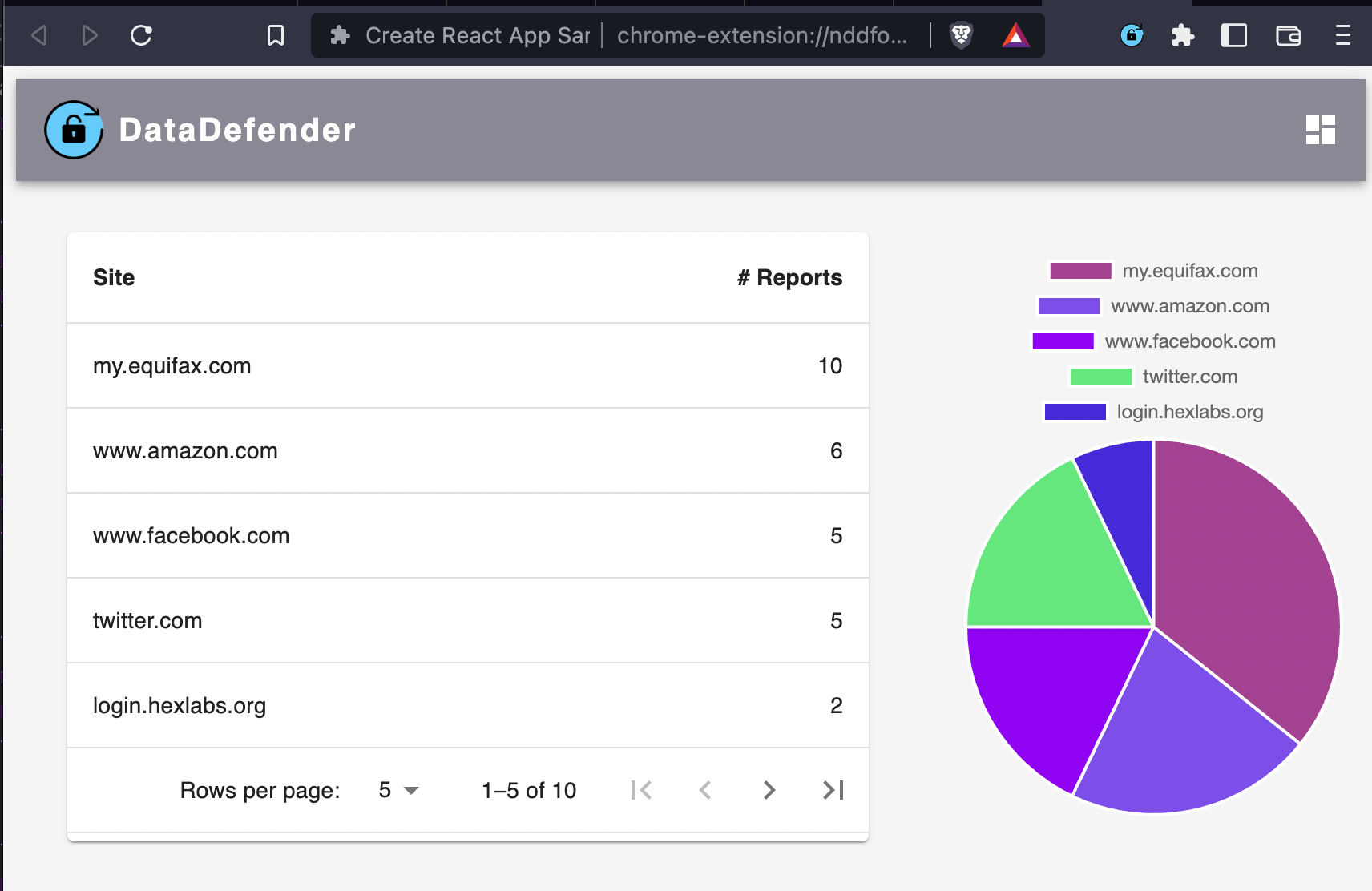Viewport: 1372px width, 891px height.
Task: Select the my.equifax.com table row
Action: [468, 366]
